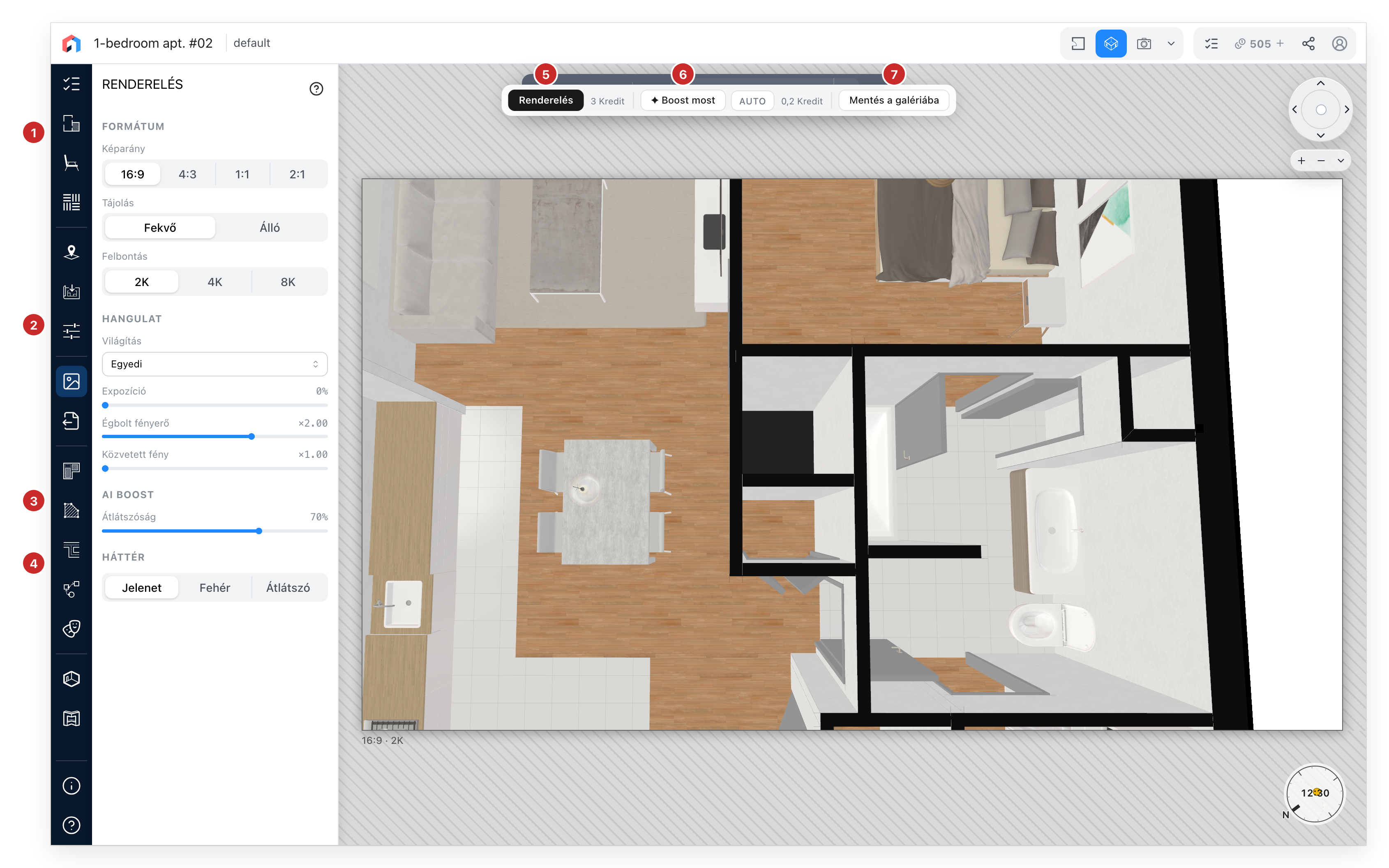Image resolution: width=1389 pixels, height=868 pixels.
Task: Expand the zoom options chevron
Action: point(1341,161)
